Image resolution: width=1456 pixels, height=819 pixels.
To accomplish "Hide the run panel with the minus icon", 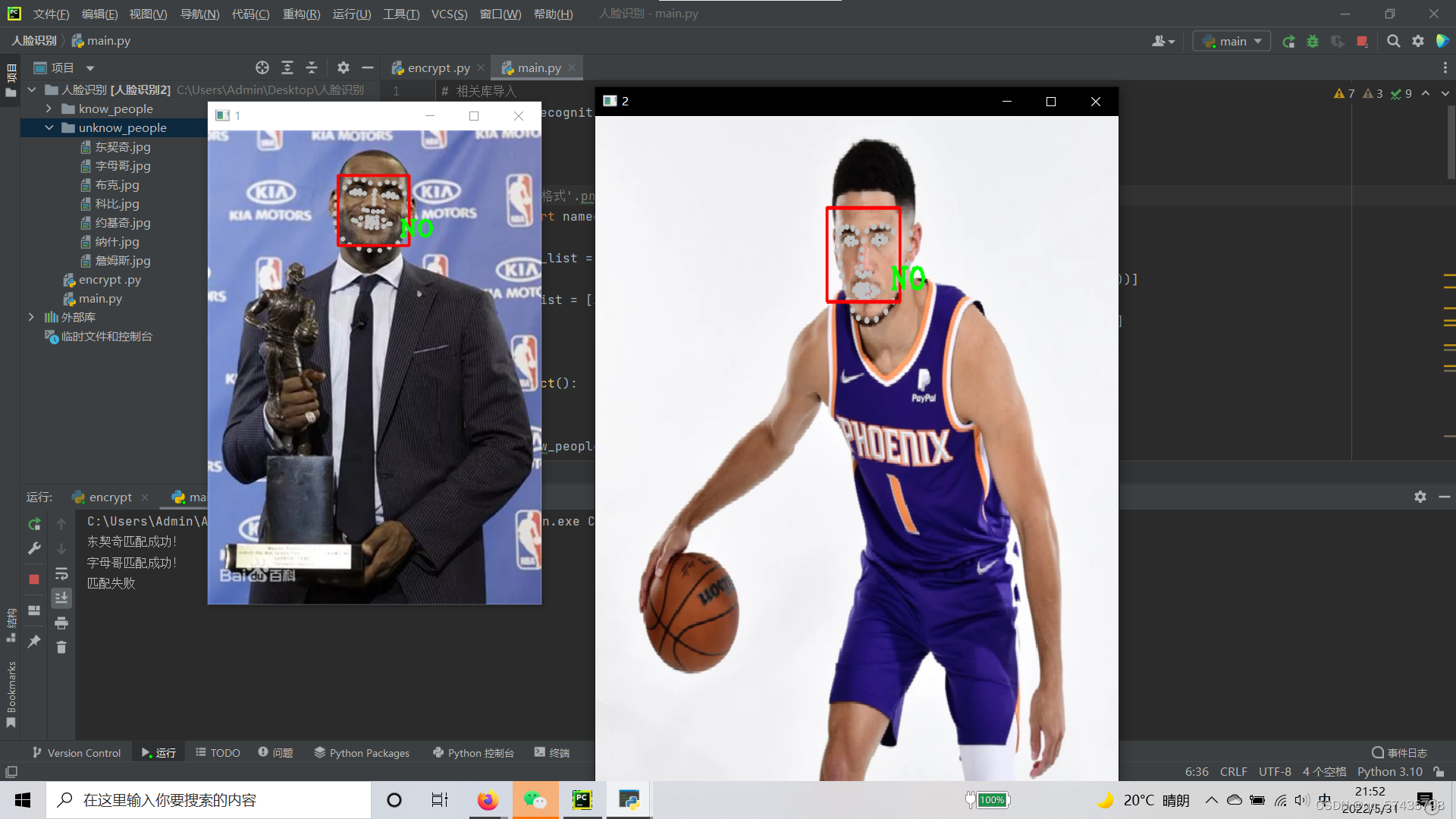I will 1445,497.
